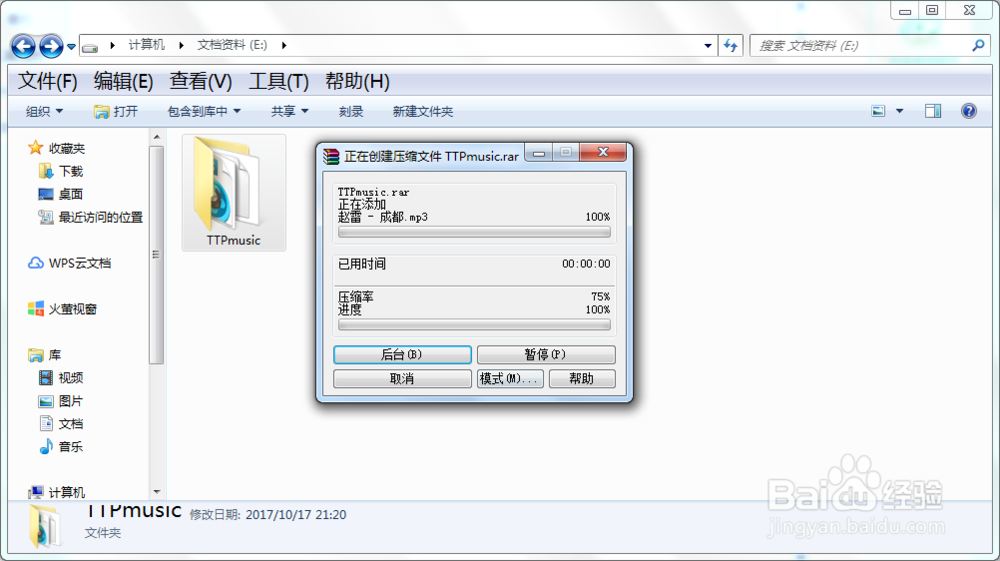This screenshot has width=1000, height=561.
Task: Select the TTPmusic folder thumbnail
Action: [x=233, y=192]
